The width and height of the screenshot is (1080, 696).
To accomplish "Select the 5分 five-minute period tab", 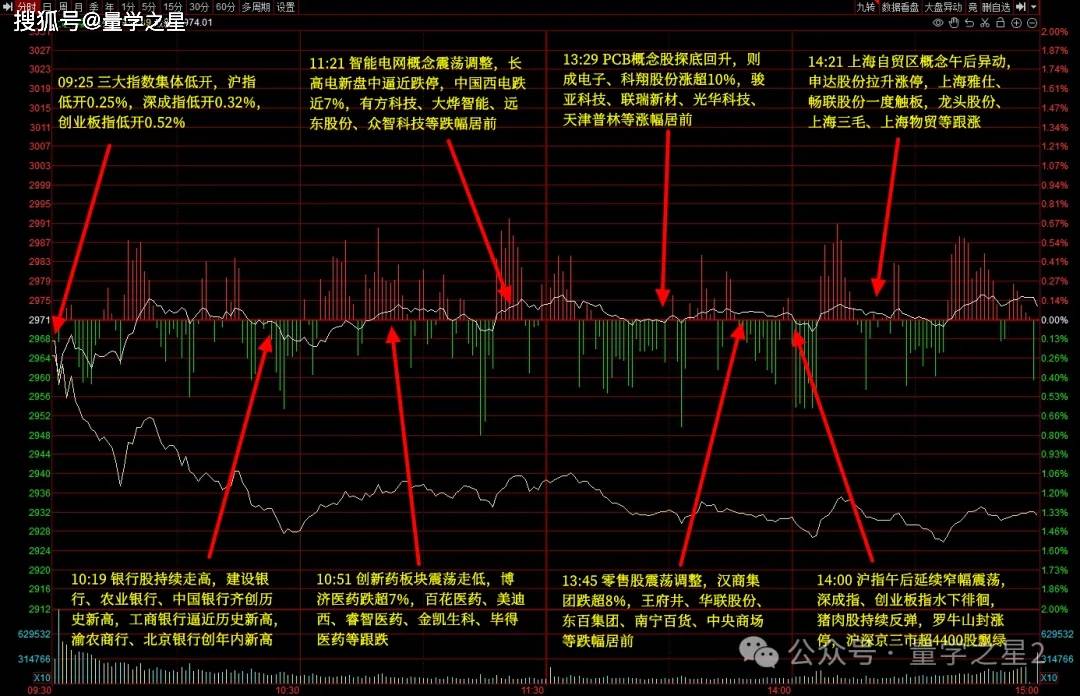I will click(149, 7).
